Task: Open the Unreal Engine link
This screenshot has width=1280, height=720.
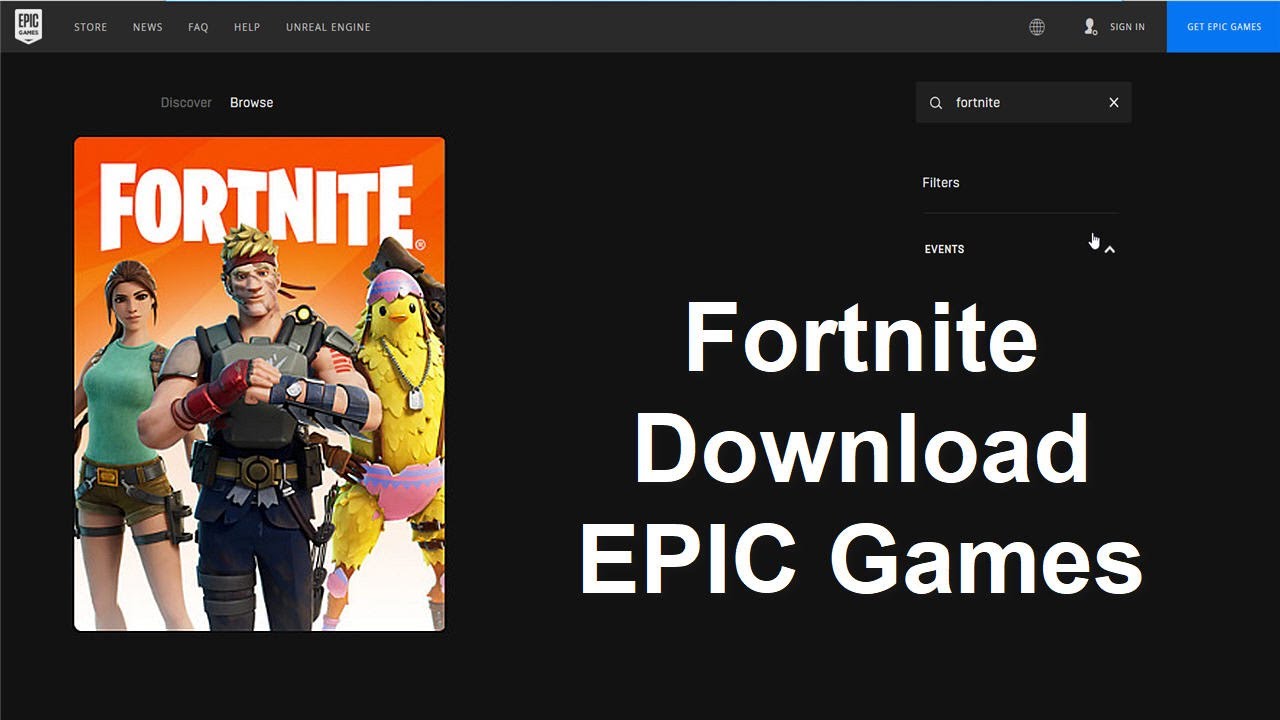Action: (x=328, y=27)
